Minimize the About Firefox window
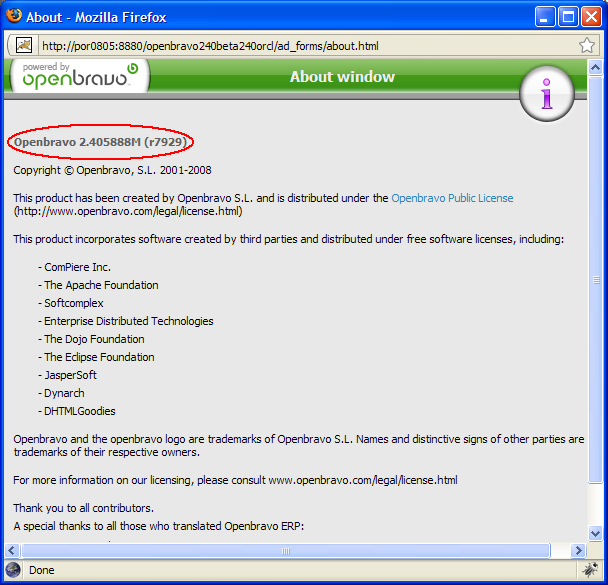 click(545, 17)
